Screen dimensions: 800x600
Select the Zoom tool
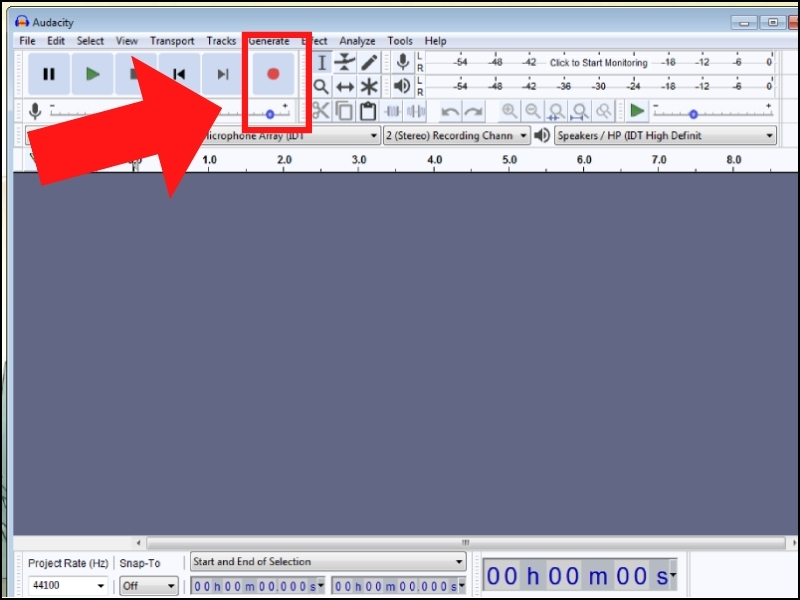tap(322, 86)
